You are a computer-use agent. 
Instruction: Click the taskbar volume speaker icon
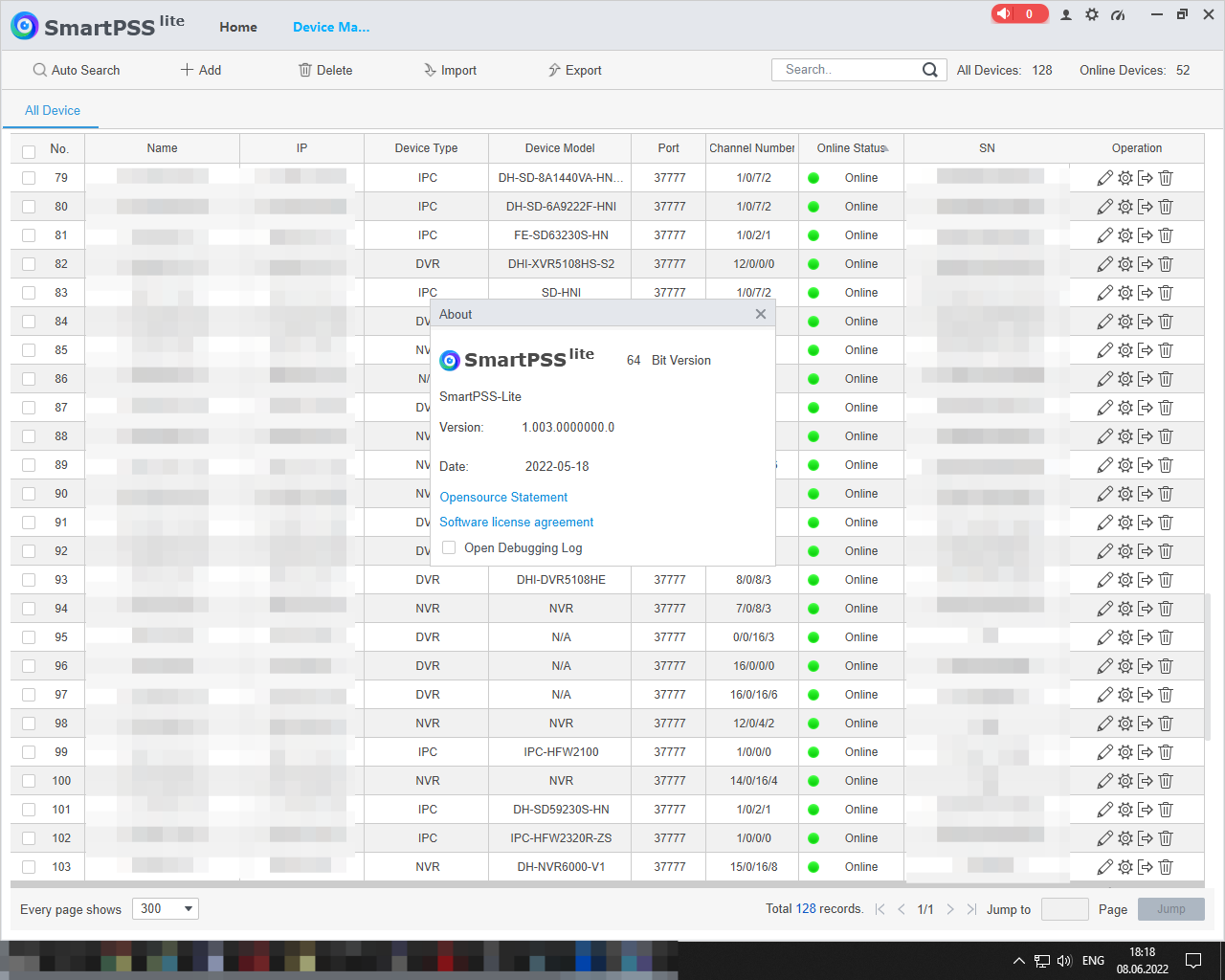pyautogui.click(x=1065, y=960)
